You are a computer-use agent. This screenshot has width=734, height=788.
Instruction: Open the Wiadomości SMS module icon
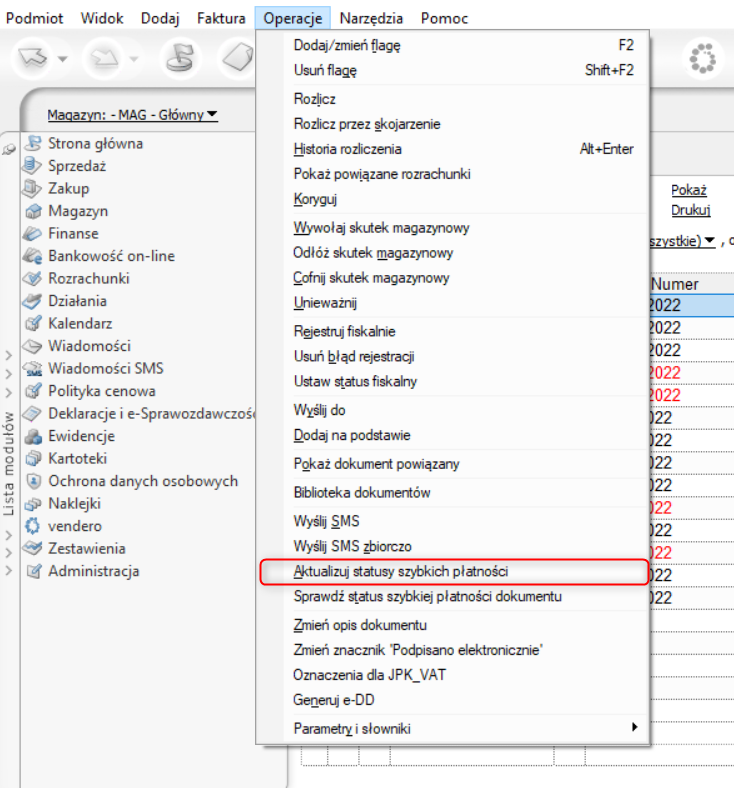pos(33,368)
